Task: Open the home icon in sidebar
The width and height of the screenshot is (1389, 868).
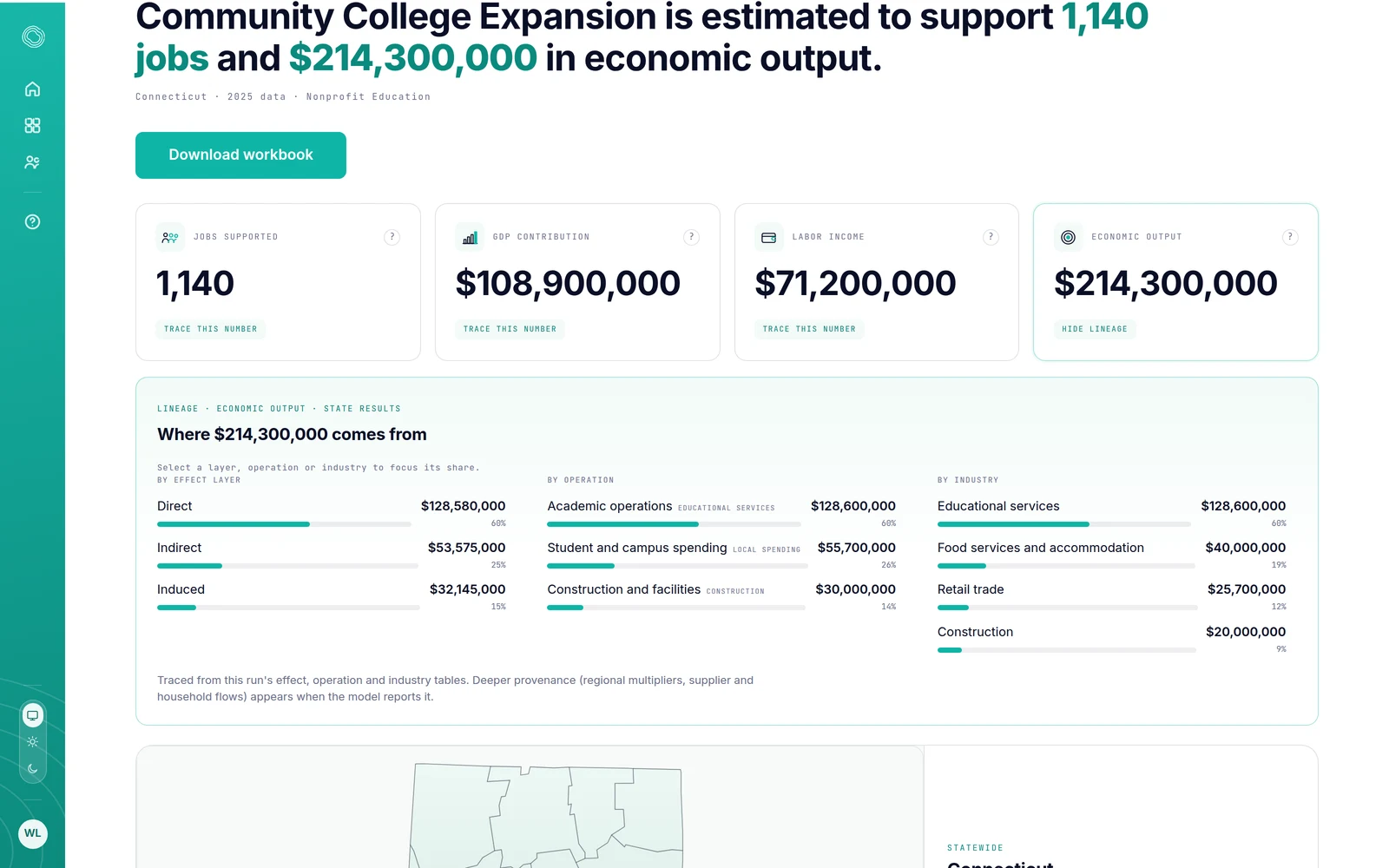Action: point(32,89)
